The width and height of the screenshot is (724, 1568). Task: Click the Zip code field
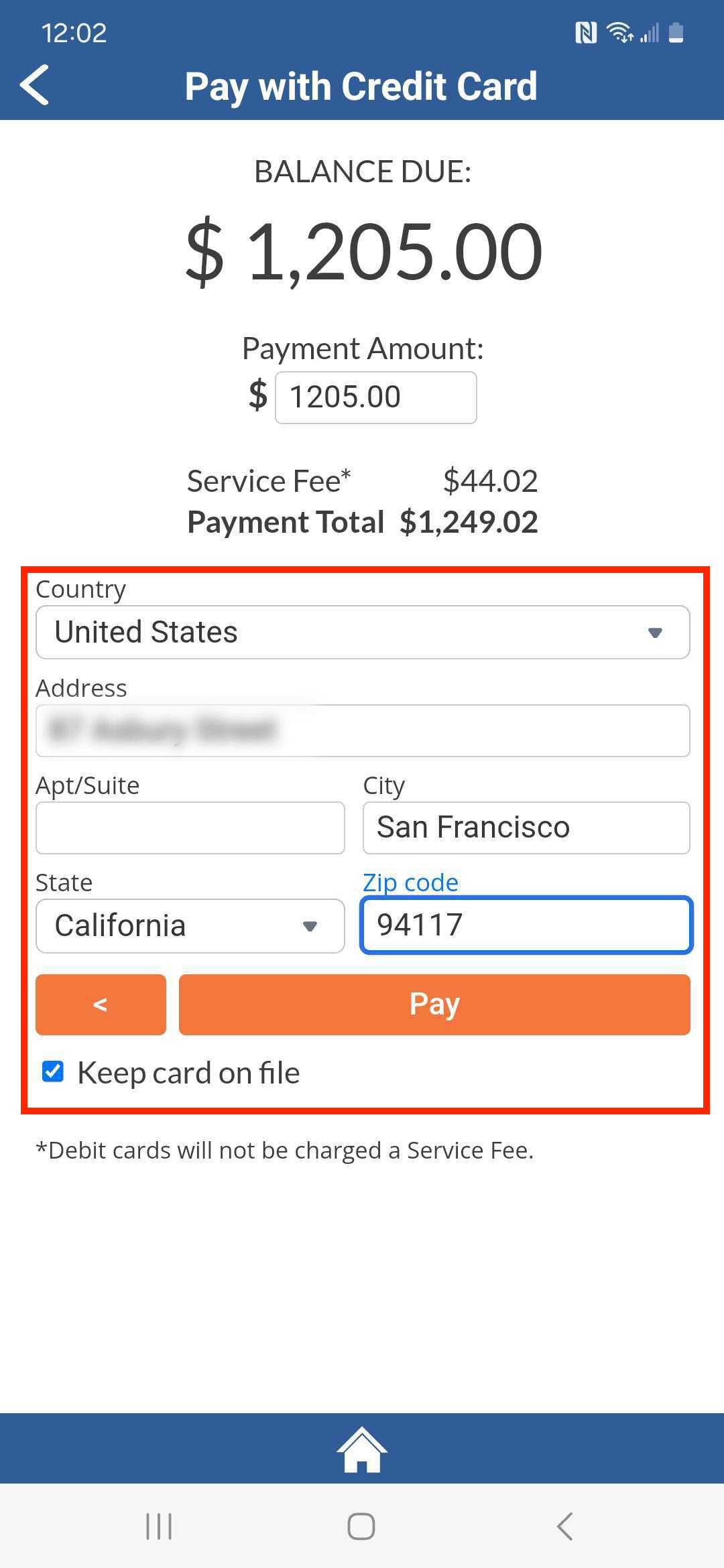pyautogui.click(x=526, y=925)
